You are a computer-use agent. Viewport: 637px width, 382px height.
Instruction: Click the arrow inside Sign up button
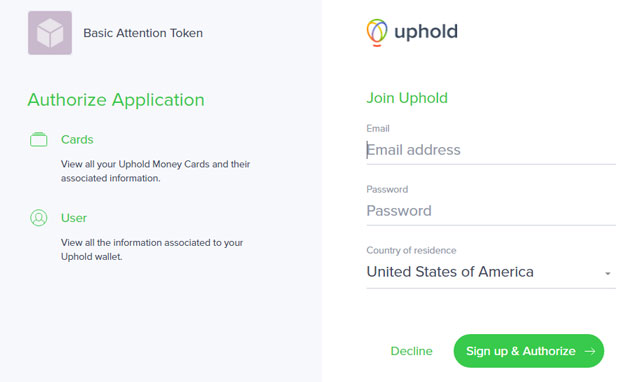pos(590,351)
